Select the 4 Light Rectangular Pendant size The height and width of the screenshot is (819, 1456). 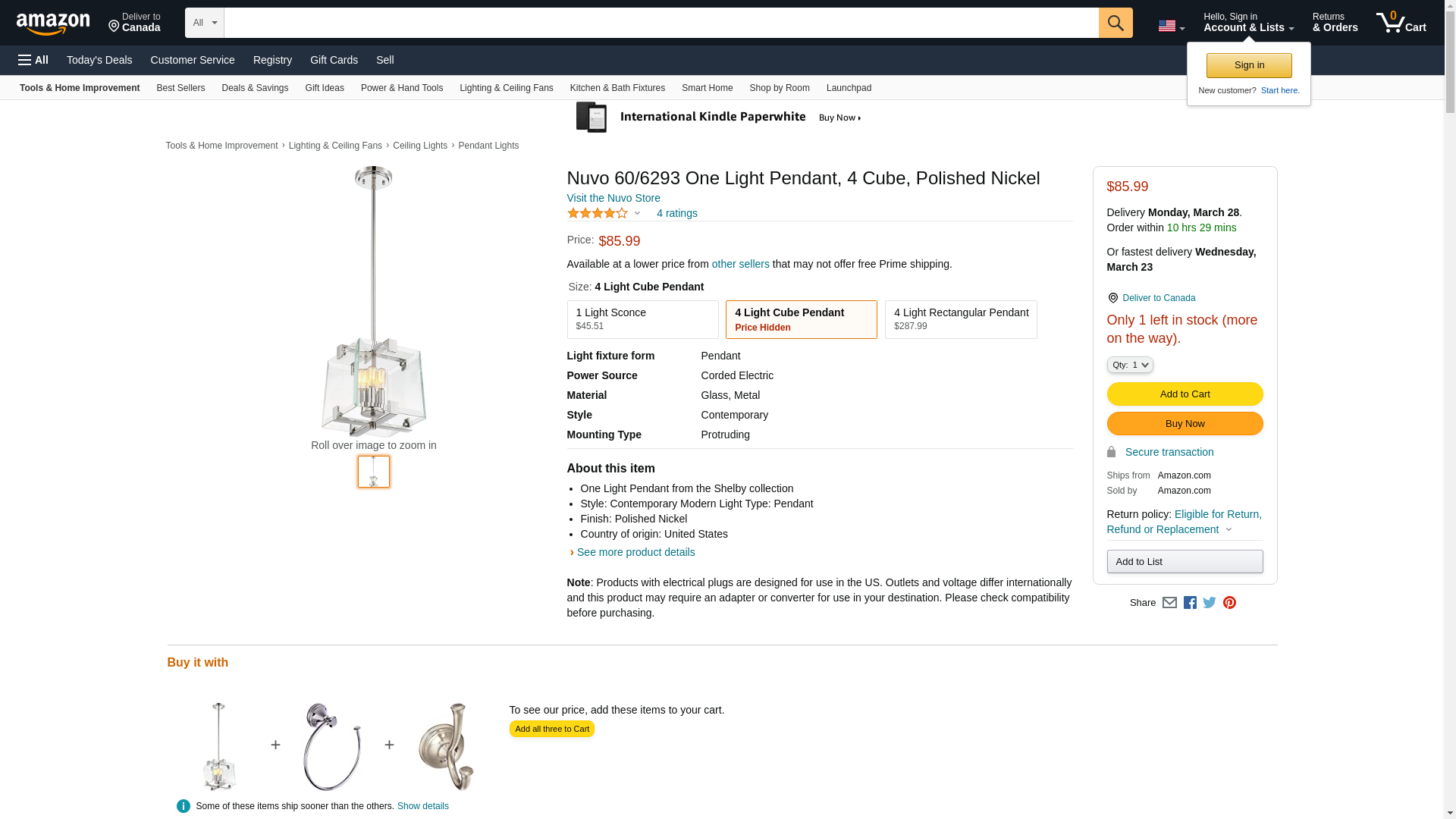coord(960,319)
